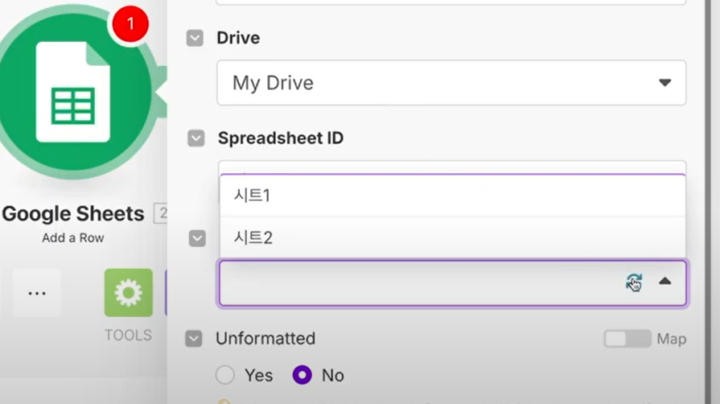Click the red notification badge showing 1
Image resolution: width=720 pixels, height=404 pixels.
pyautogui.click(x=130, y=23)
